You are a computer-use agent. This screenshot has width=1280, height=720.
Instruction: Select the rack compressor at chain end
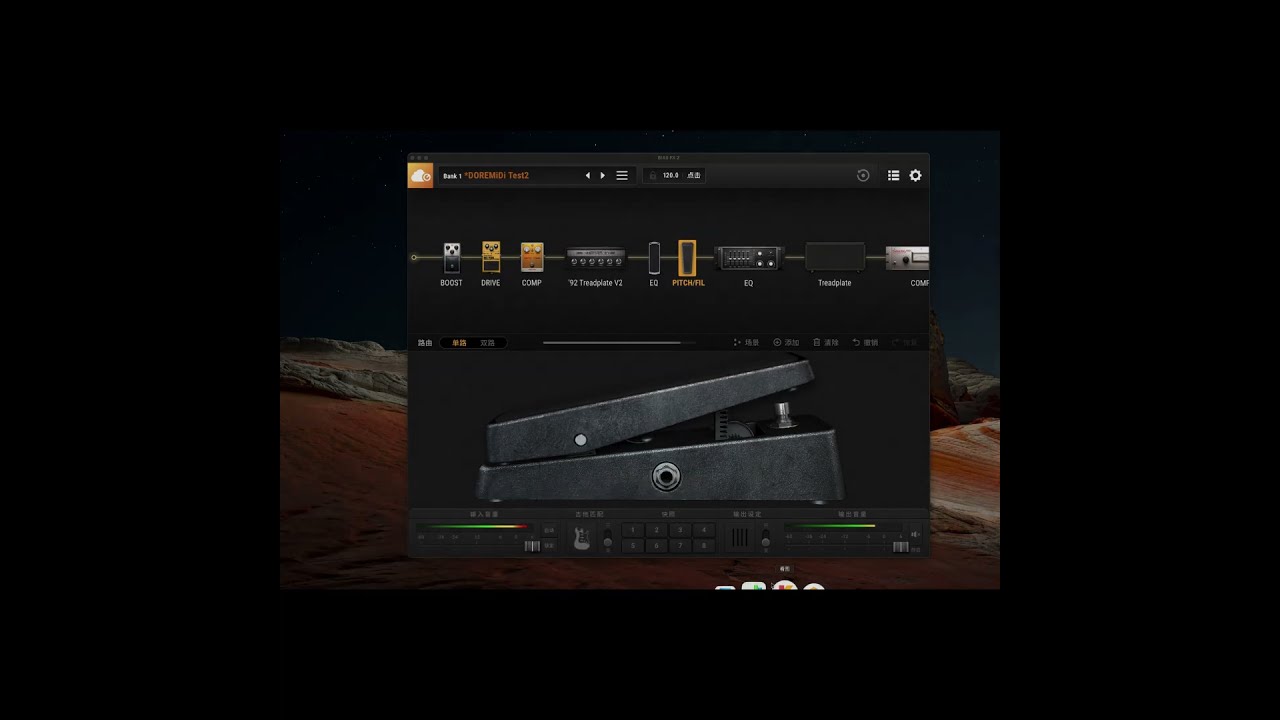pyautogui.click(x=908, y=258)
